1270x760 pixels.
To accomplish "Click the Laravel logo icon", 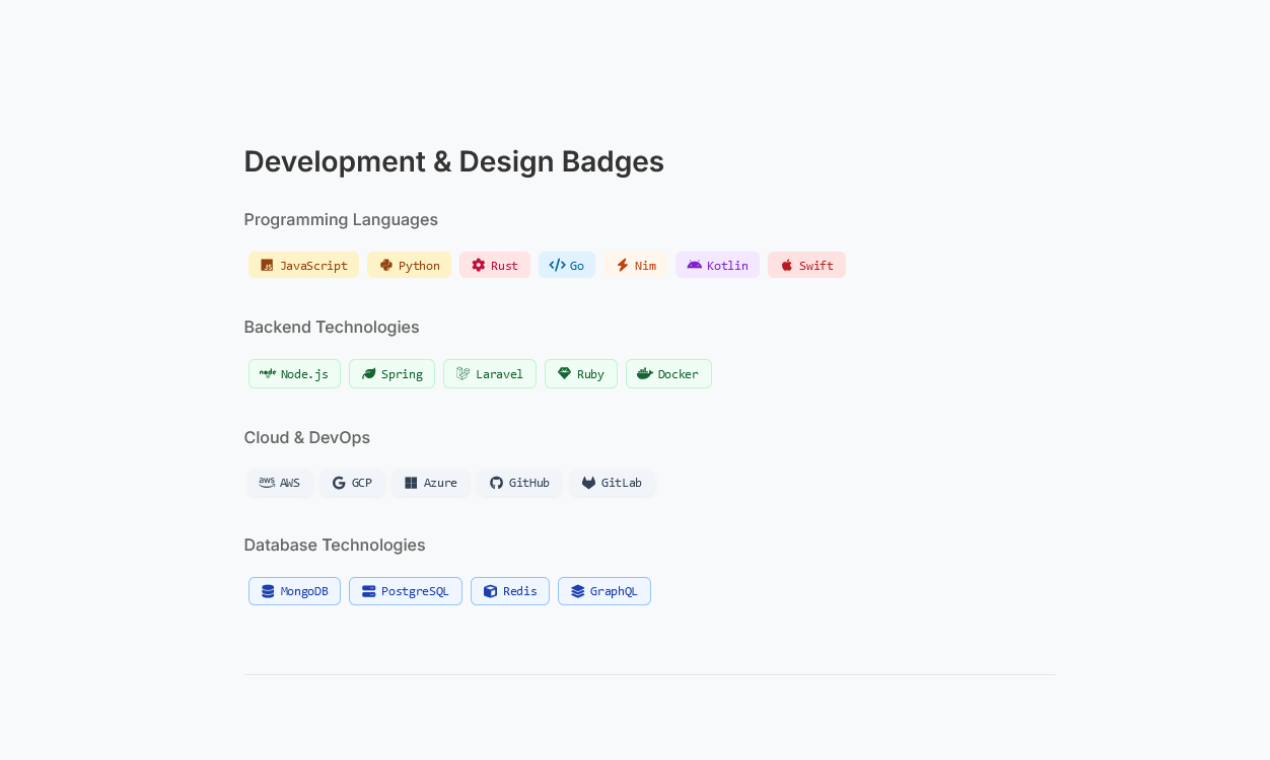I will 463,373.
